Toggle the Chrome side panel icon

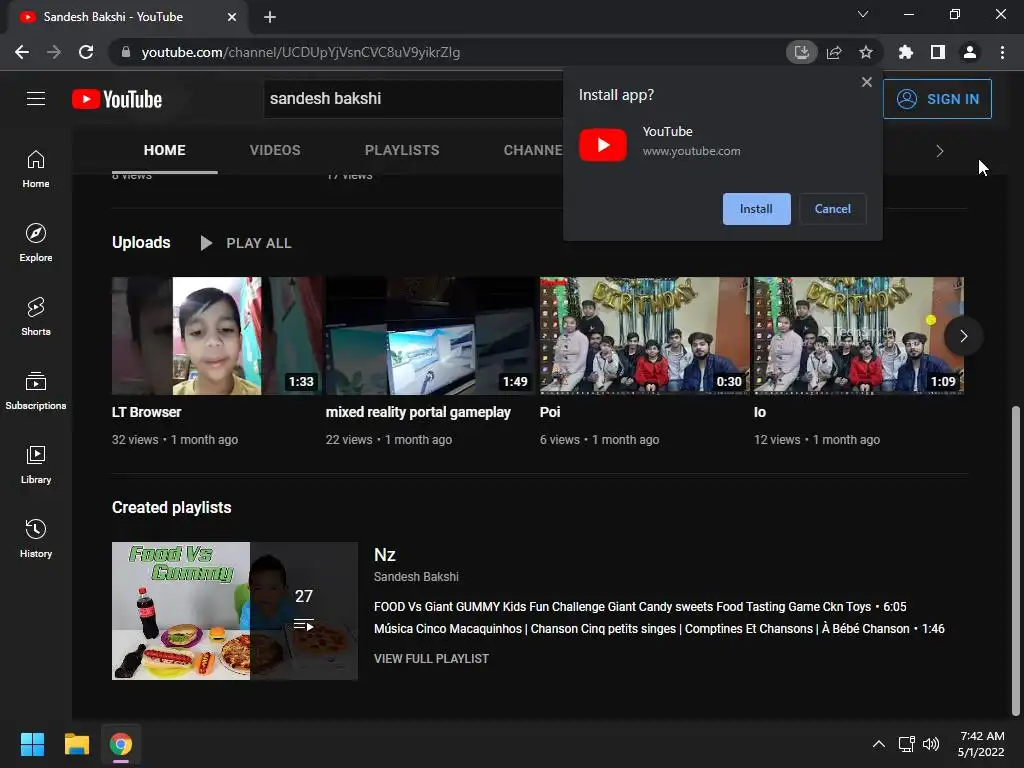938,52
